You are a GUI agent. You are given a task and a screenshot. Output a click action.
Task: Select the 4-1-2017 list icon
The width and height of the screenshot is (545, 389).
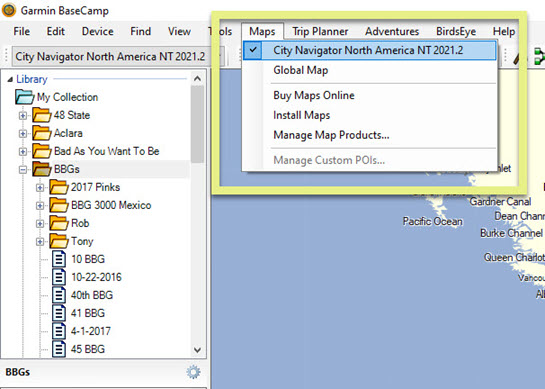click(59, 331)
